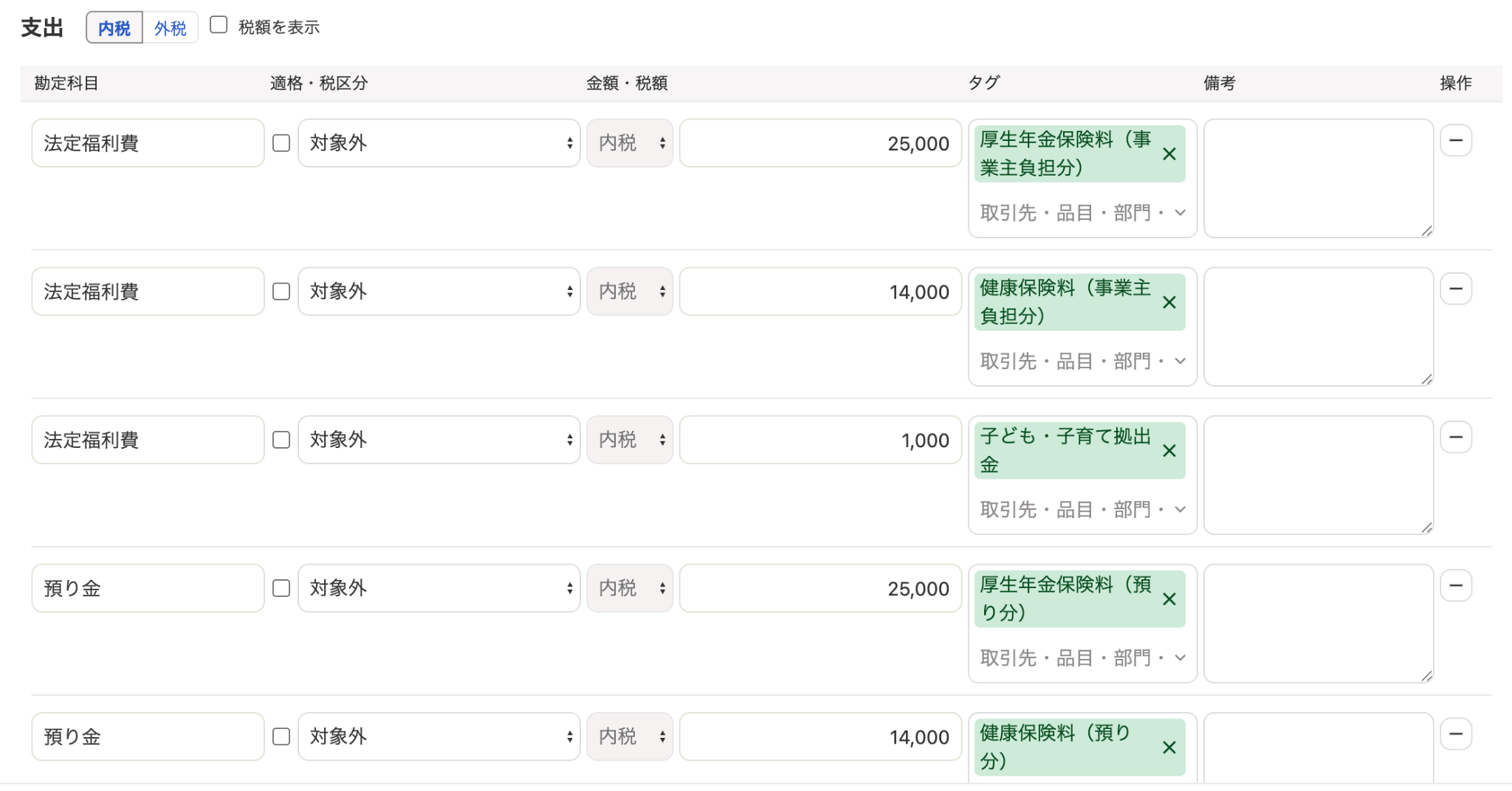Delete the 法定福利費 1,000 row

[x=1456, y=438]
